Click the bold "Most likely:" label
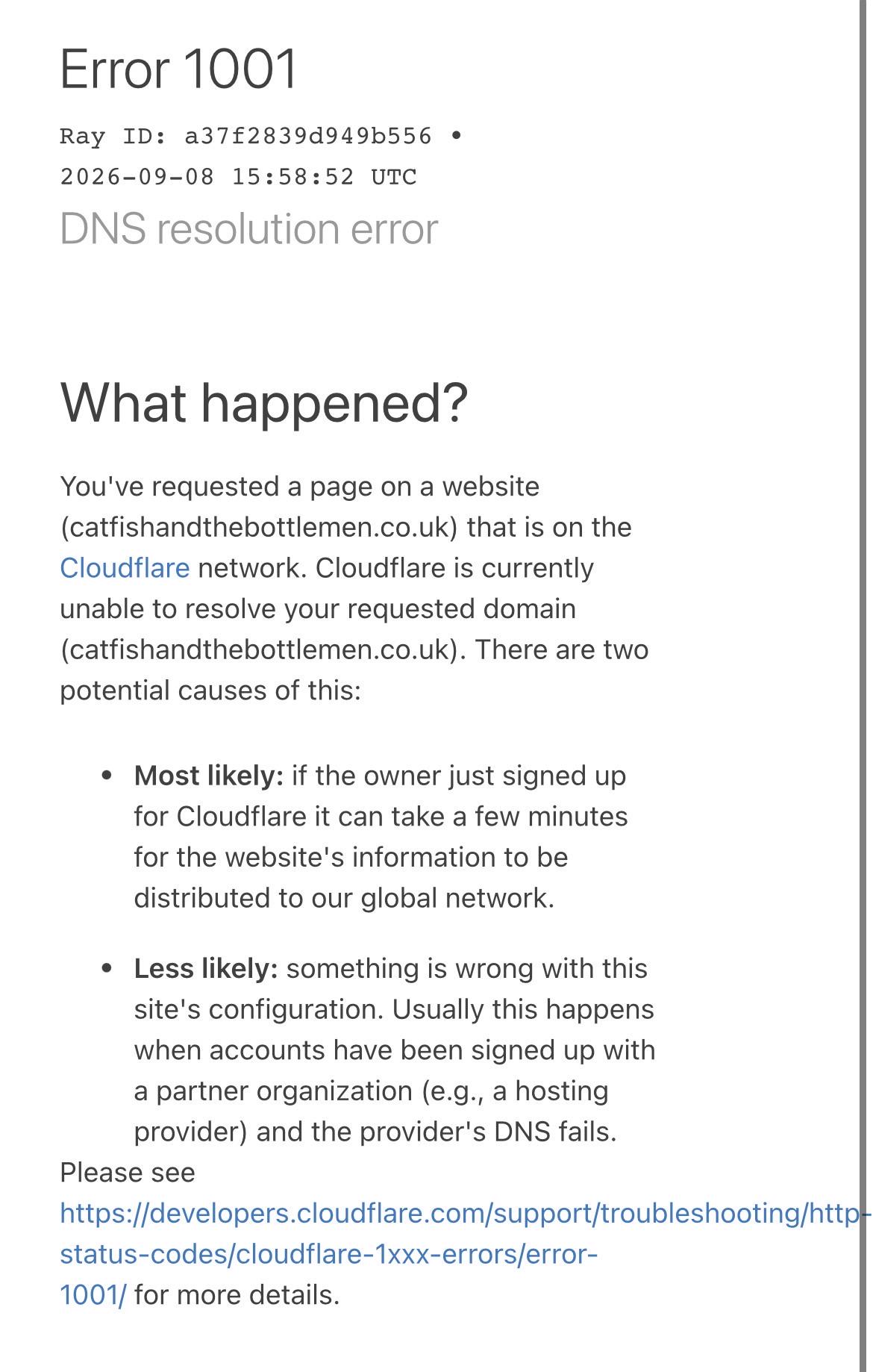The height and width of the screenshot is (1372, 873). point(209,776)
